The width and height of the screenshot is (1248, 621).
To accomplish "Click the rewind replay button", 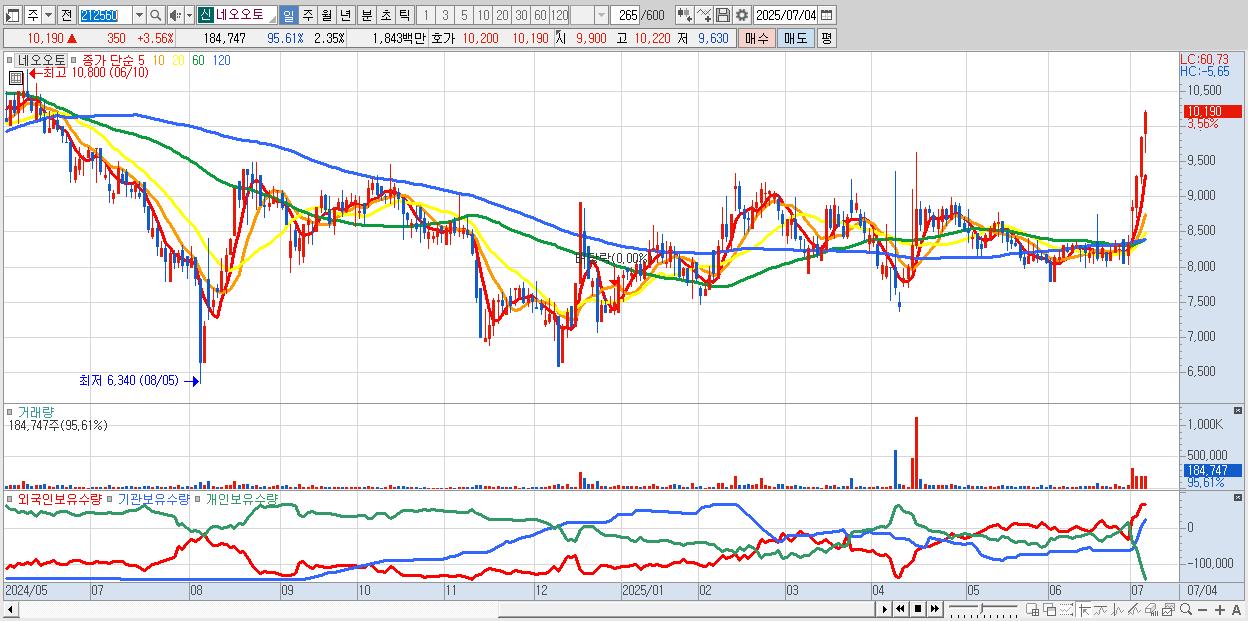I will click(900, 609).
